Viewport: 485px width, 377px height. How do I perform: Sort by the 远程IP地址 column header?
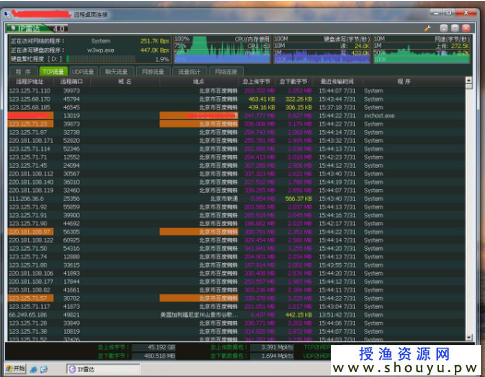pos(30,81)
